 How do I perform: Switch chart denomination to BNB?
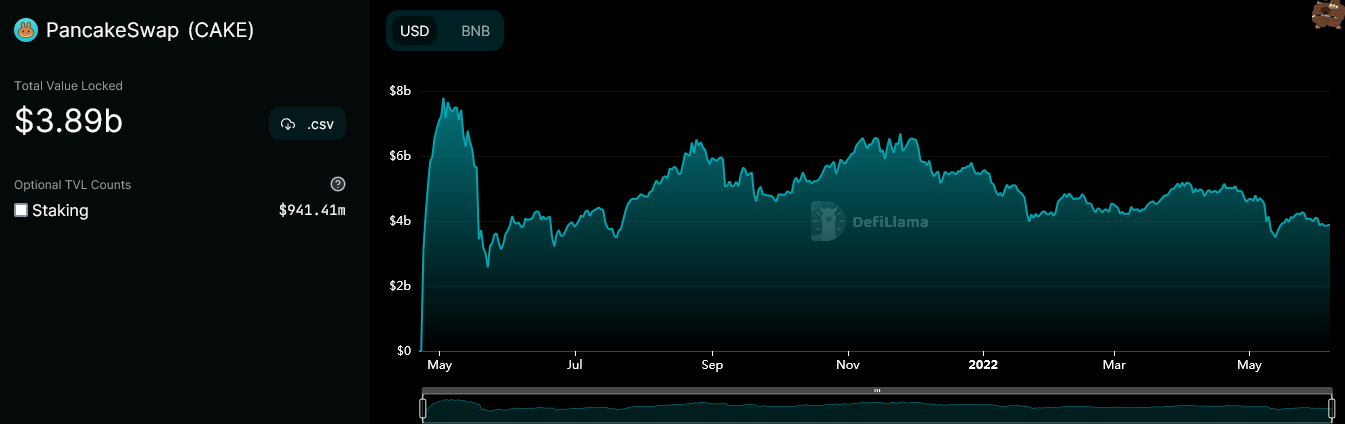[x=475, y=31]
